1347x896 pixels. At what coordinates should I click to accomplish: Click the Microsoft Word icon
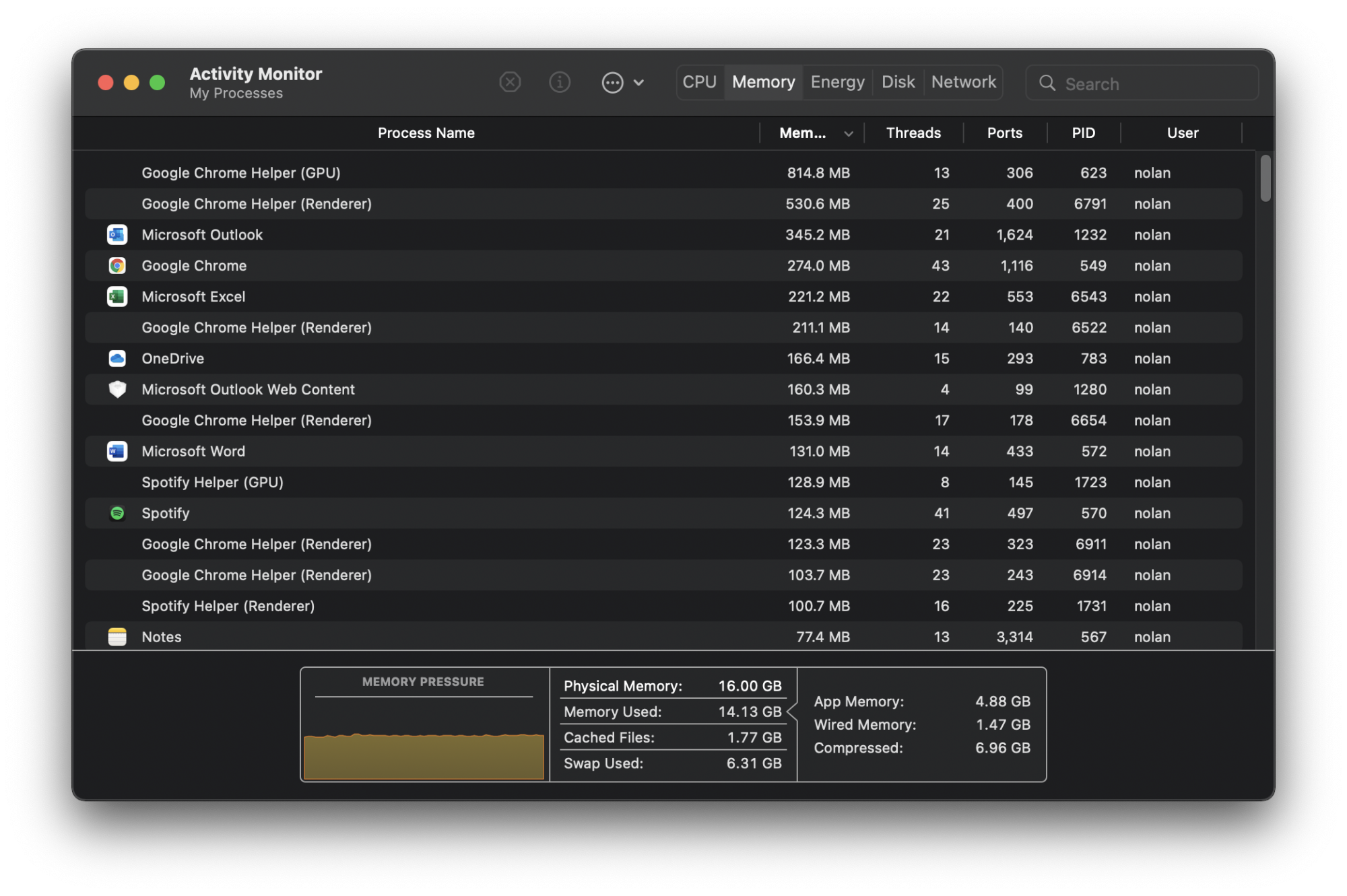point(117,451)
